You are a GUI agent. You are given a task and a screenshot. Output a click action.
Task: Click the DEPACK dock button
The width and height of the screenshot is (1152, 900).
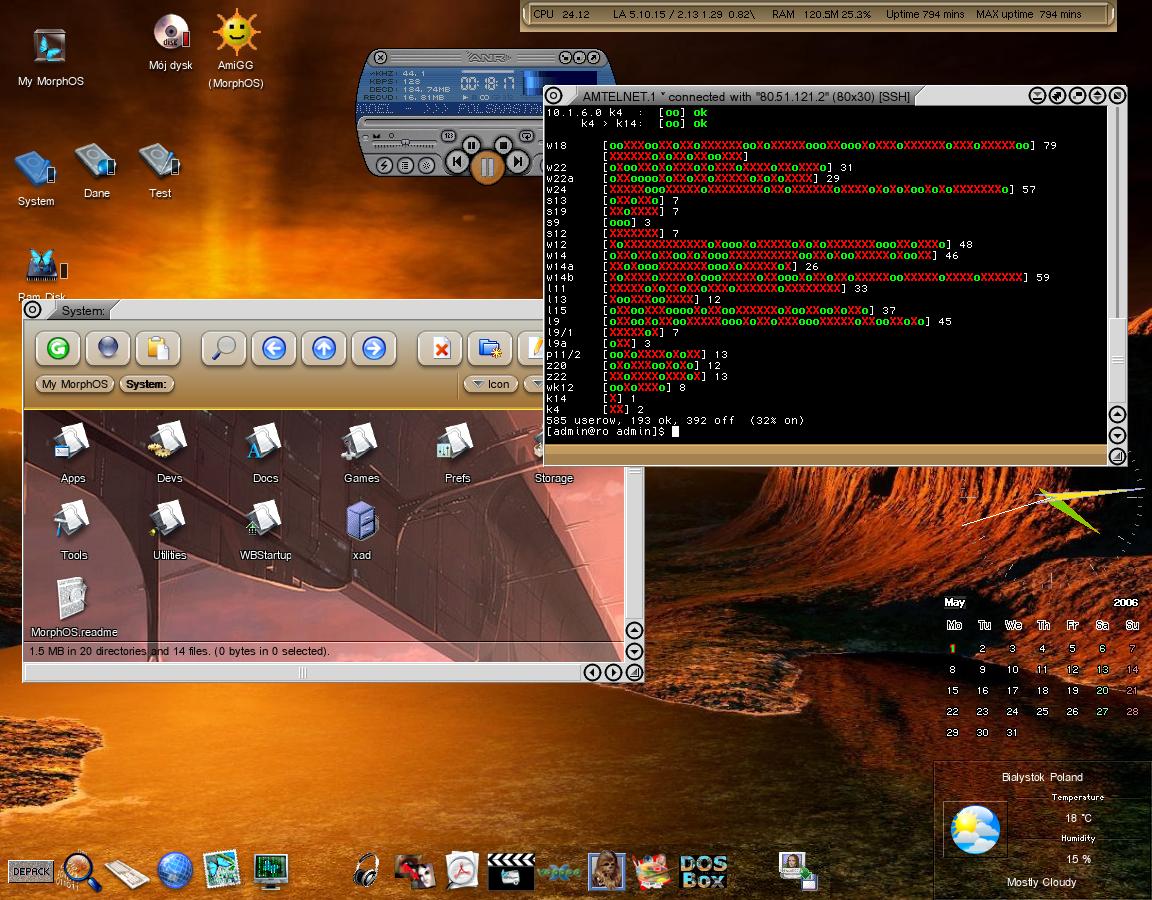tap(31, 871)
